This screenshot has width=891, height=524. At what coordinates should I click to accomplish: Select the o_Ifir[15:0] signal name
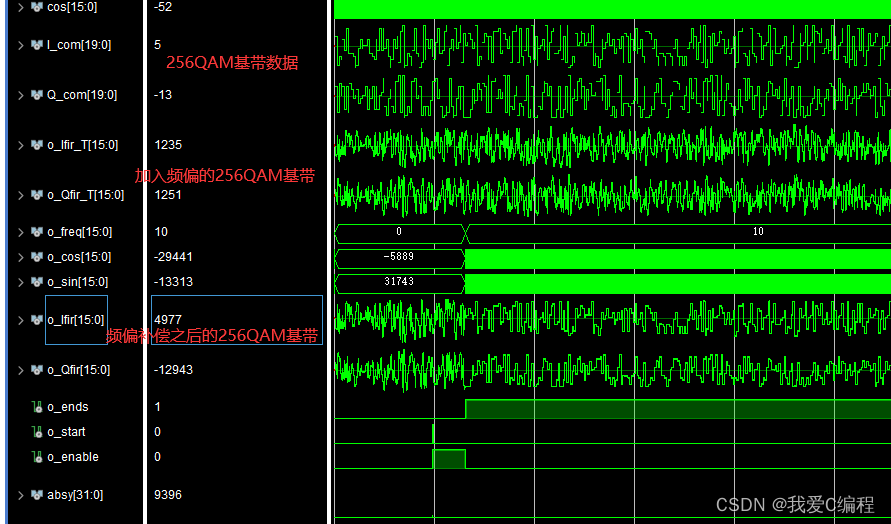(x=76, y=320)
